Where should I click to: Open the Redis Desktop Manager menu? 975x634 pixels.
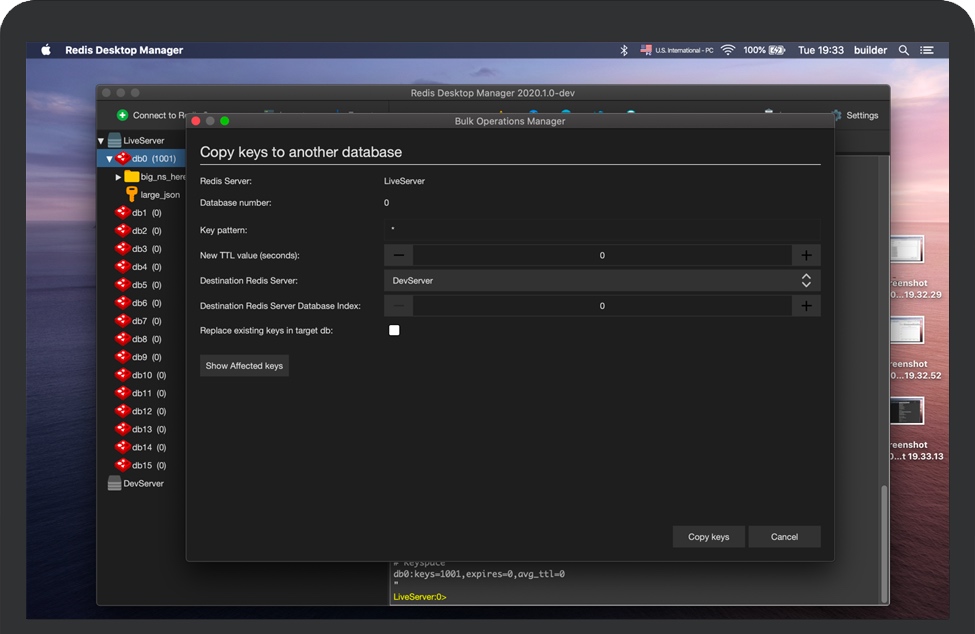pyautogui.click(x=124, y=50)
